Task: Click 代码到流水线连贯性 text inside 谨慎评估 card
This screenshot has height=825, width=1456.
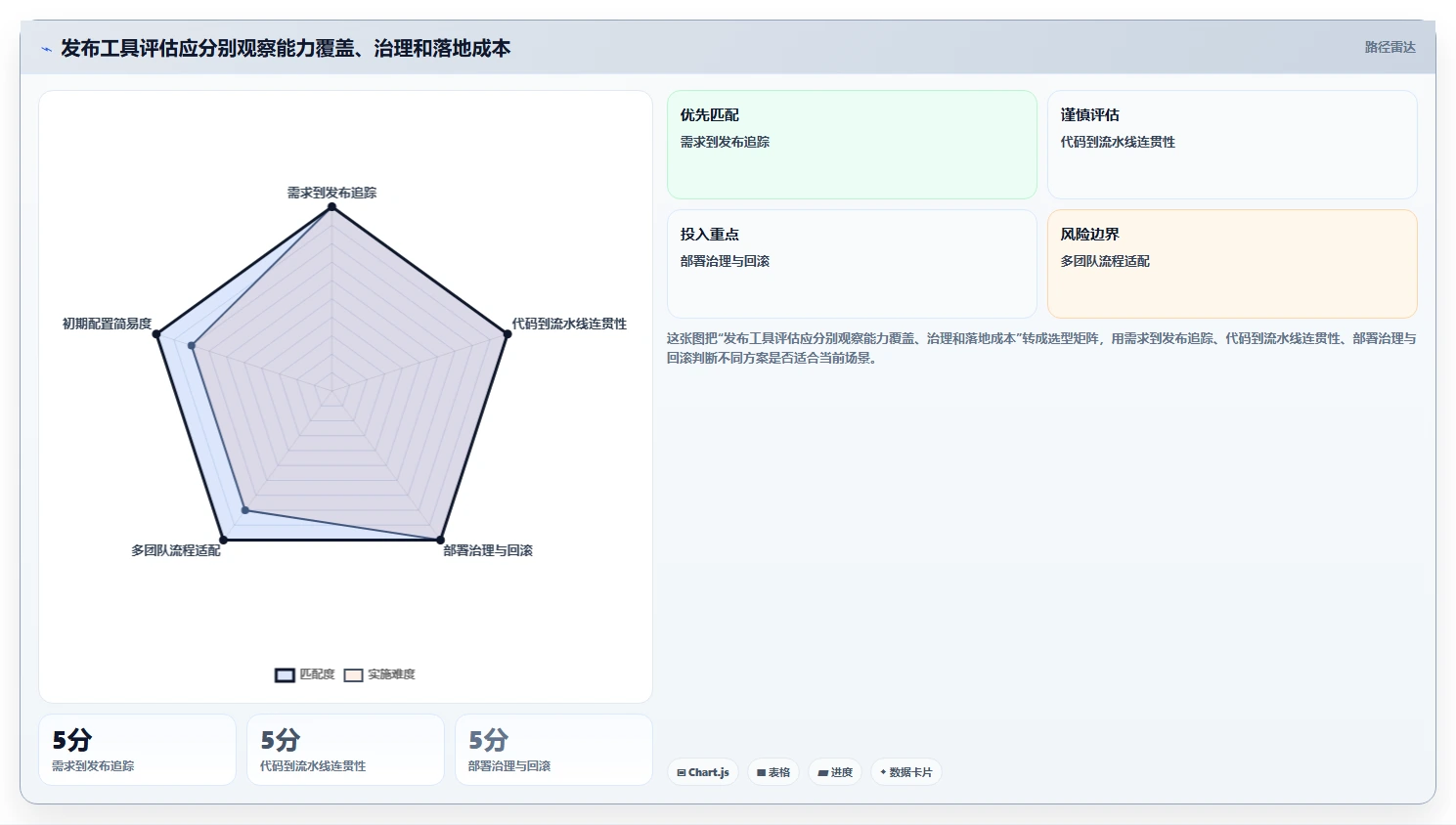Action: coord(1118,142)
